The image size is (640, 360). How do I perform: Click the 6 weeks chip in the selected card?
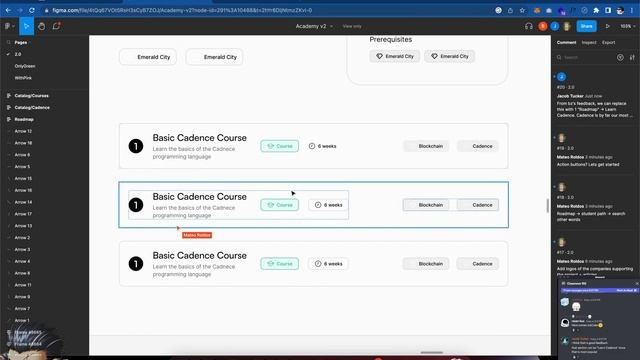pos(328,205)
